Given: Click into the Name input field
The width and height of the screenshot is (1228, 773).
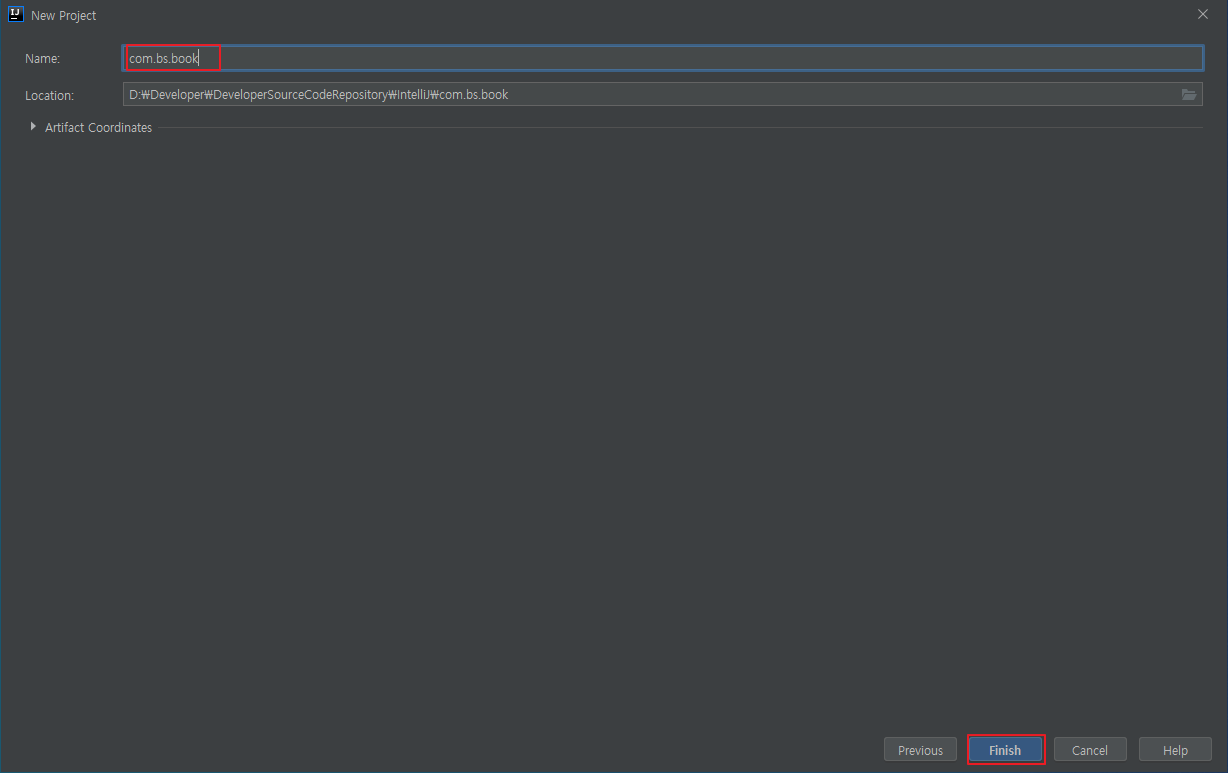Looking at the screenshot, I should (662, 58).
